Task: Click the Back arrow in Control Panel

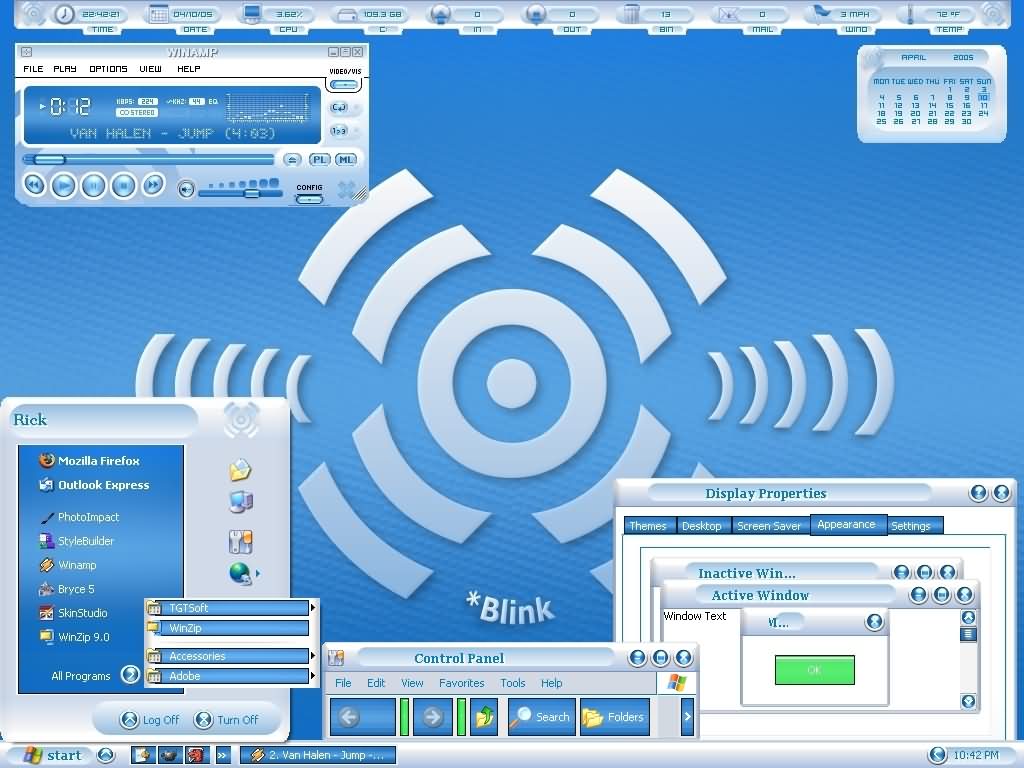Action: tap(349, 717)
